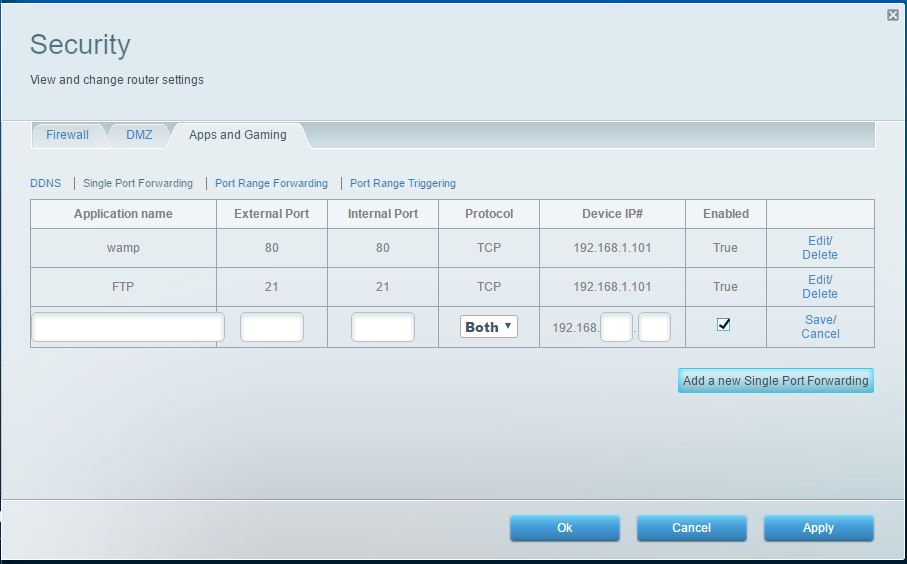The height and width of the screenshot is (564, 907).
Task: Select the Apps and Gaming tab
Action: click(x=238, y=135)
